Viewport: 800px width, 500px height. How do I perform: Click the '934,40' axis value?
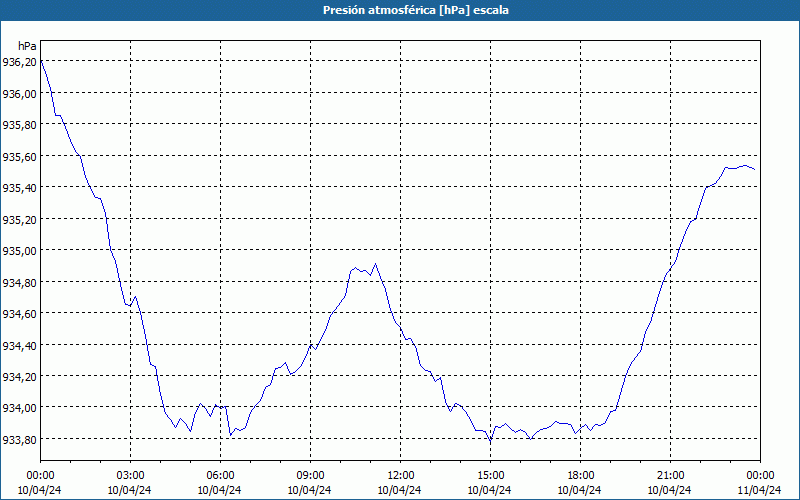[x=20, y=345]
